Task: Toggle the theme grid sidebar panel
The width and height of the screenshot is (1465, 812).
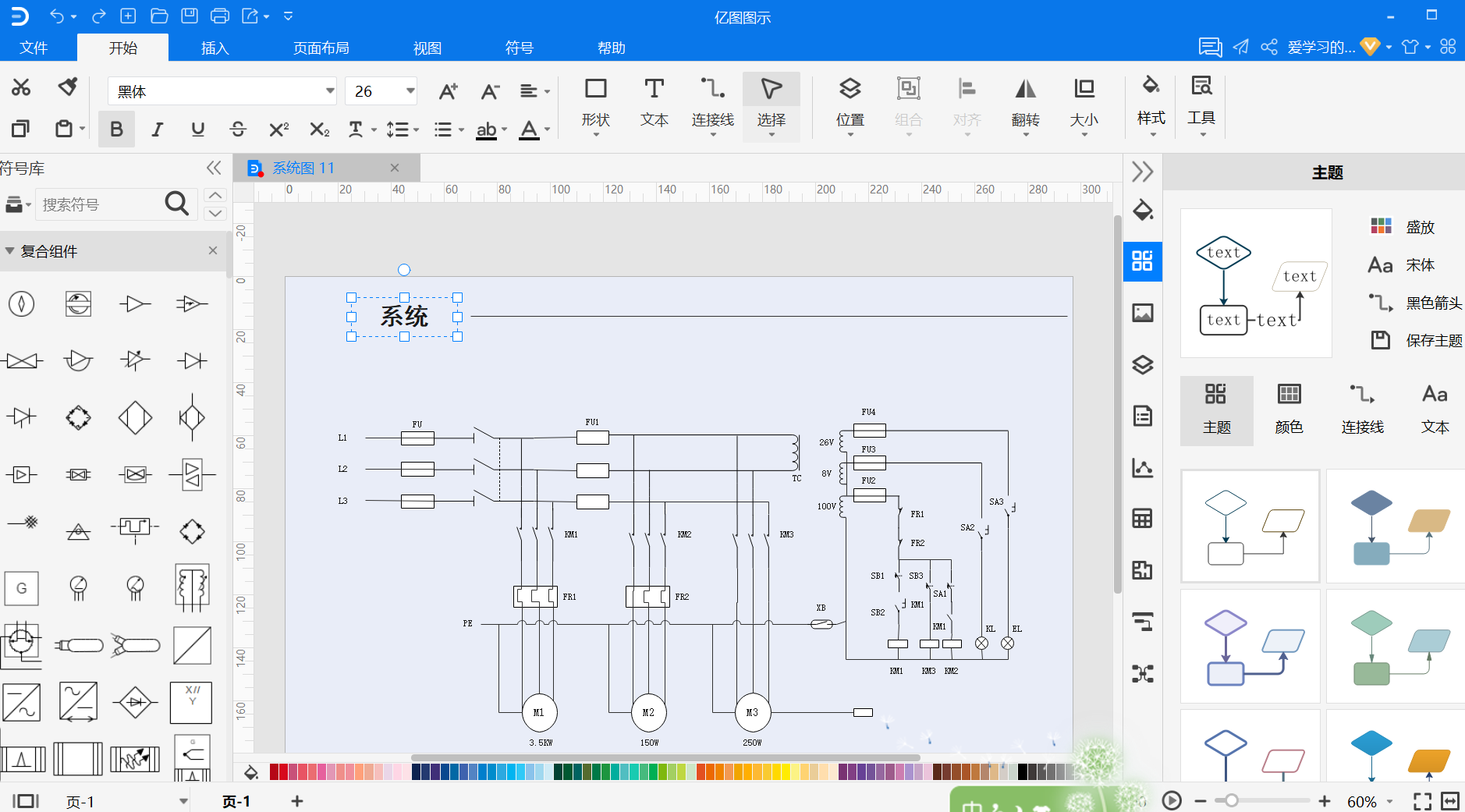Action: point(1143,261)
